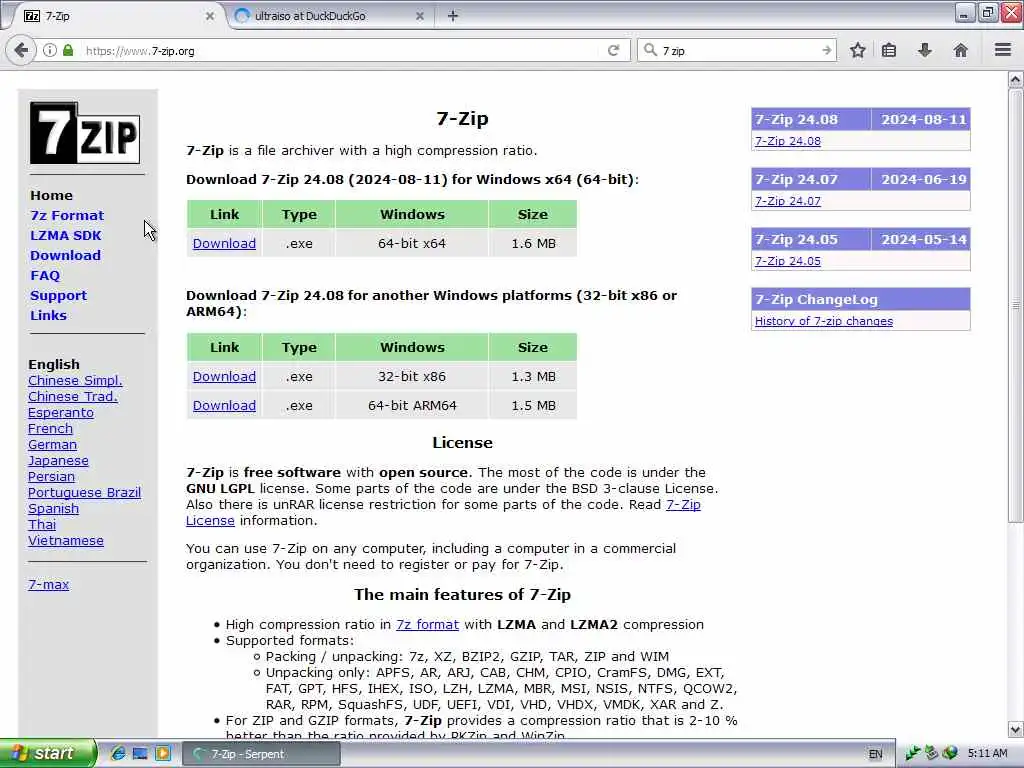Viewport: 1024px width, 768px height.
Task: Open LZMA SDK sidebar page
Action: tap(66, 235)
